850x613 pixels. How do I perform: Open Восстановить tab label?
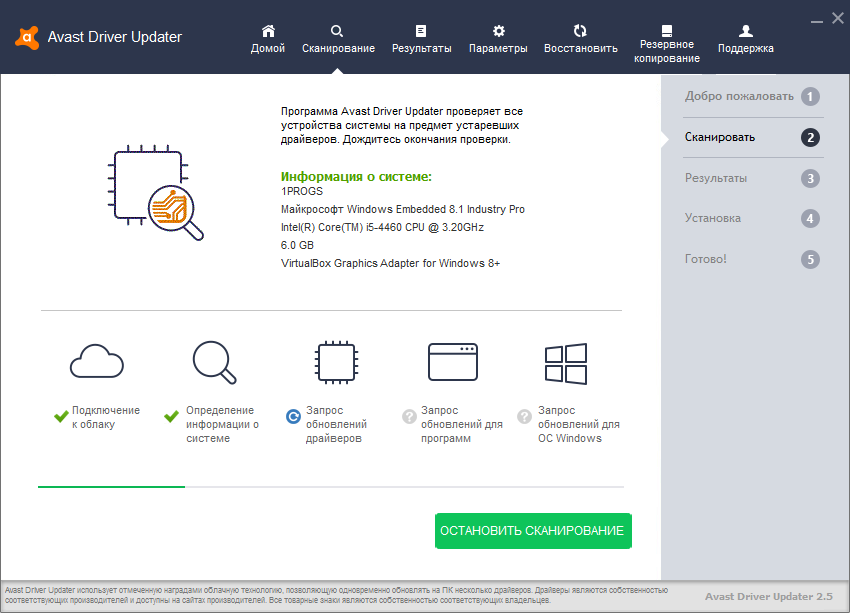581,48
